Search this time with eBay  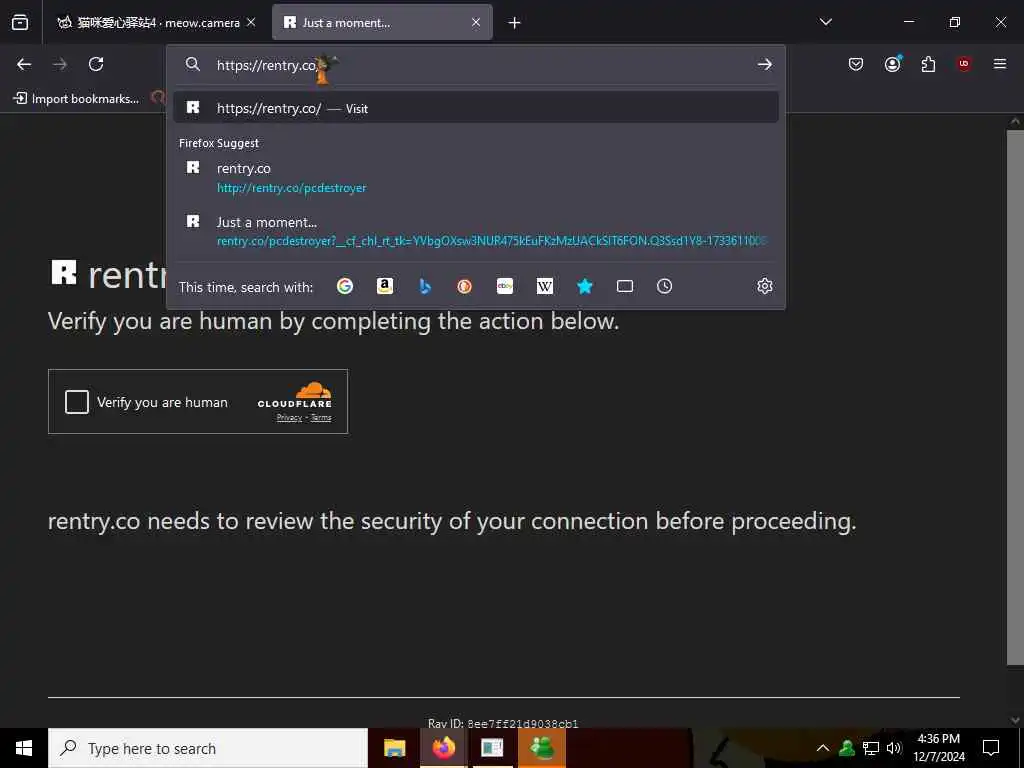pos(505,286)
